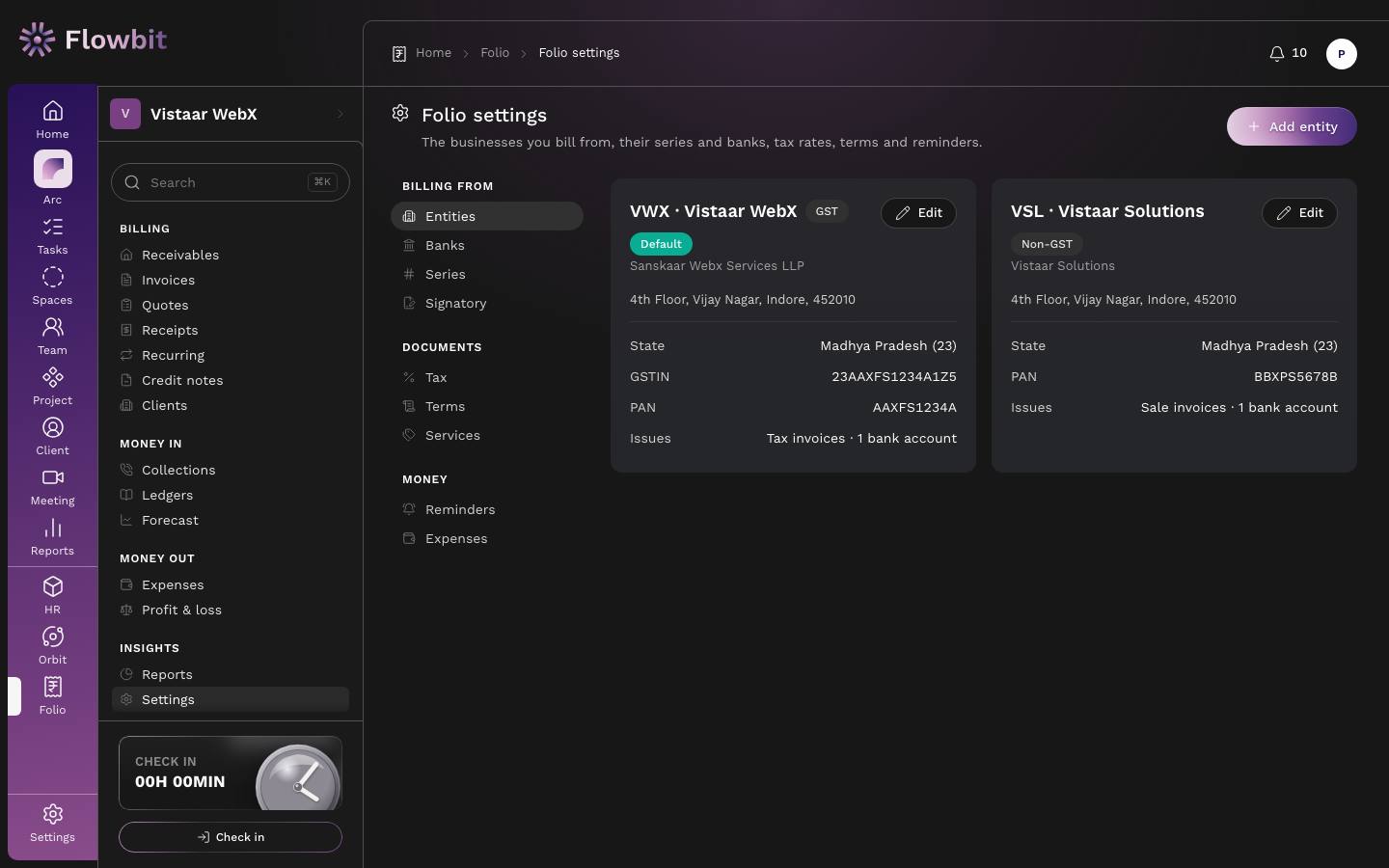Expand the Vistaar WebX workspace switcher
The image size is (1389, 868).
pos(230,114)
